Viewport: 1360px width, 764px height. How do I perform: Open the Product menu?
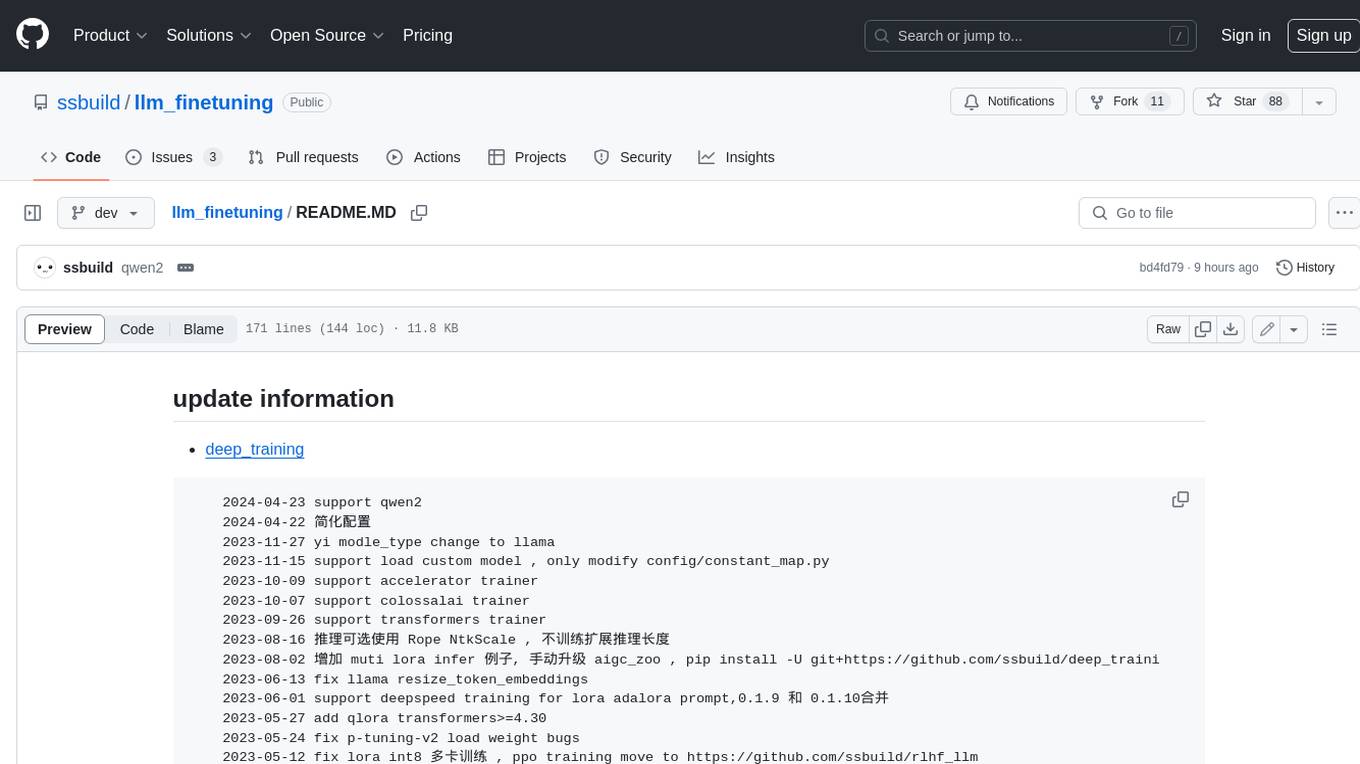click(110, 35)
